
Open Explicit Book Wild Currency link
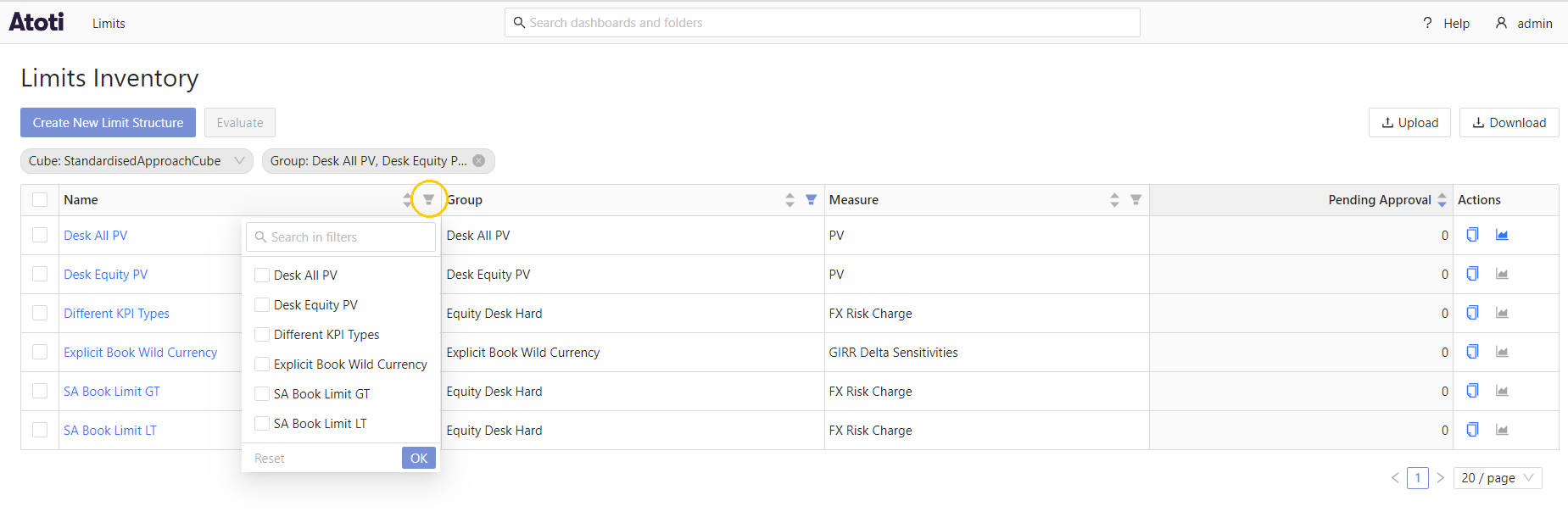coord(141,353)
